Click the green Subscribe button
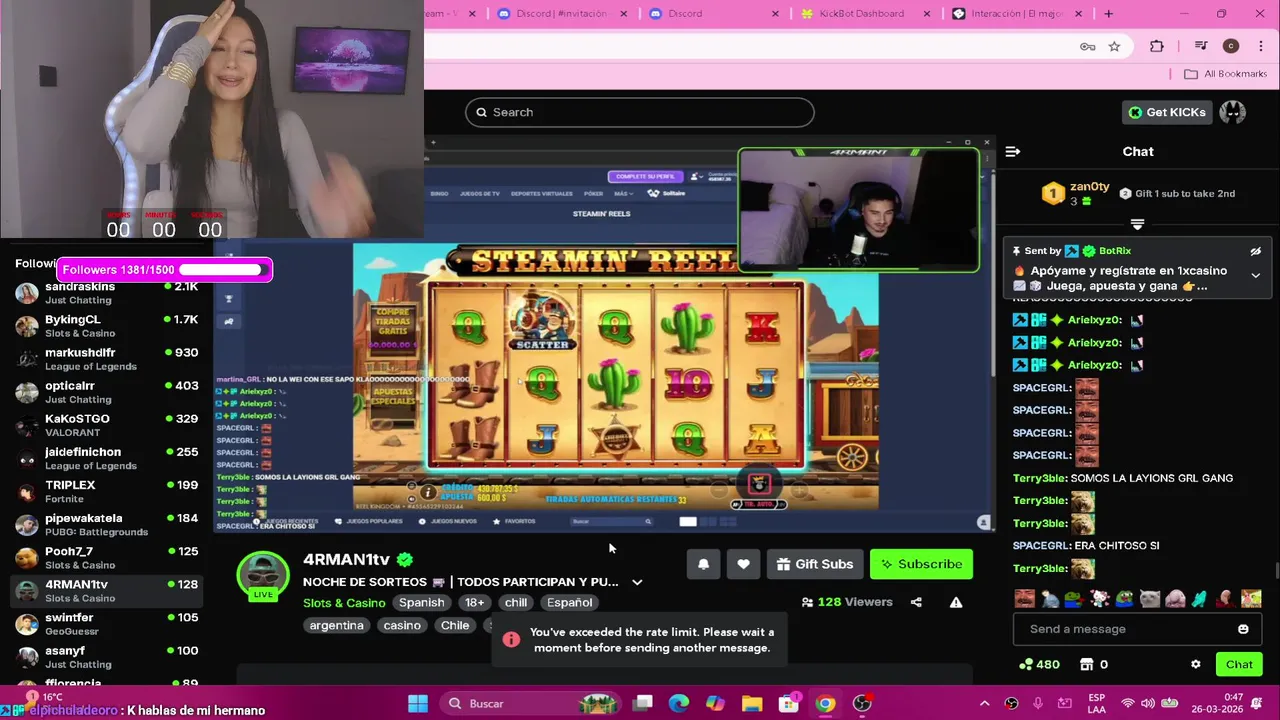 tap(921, 564)
